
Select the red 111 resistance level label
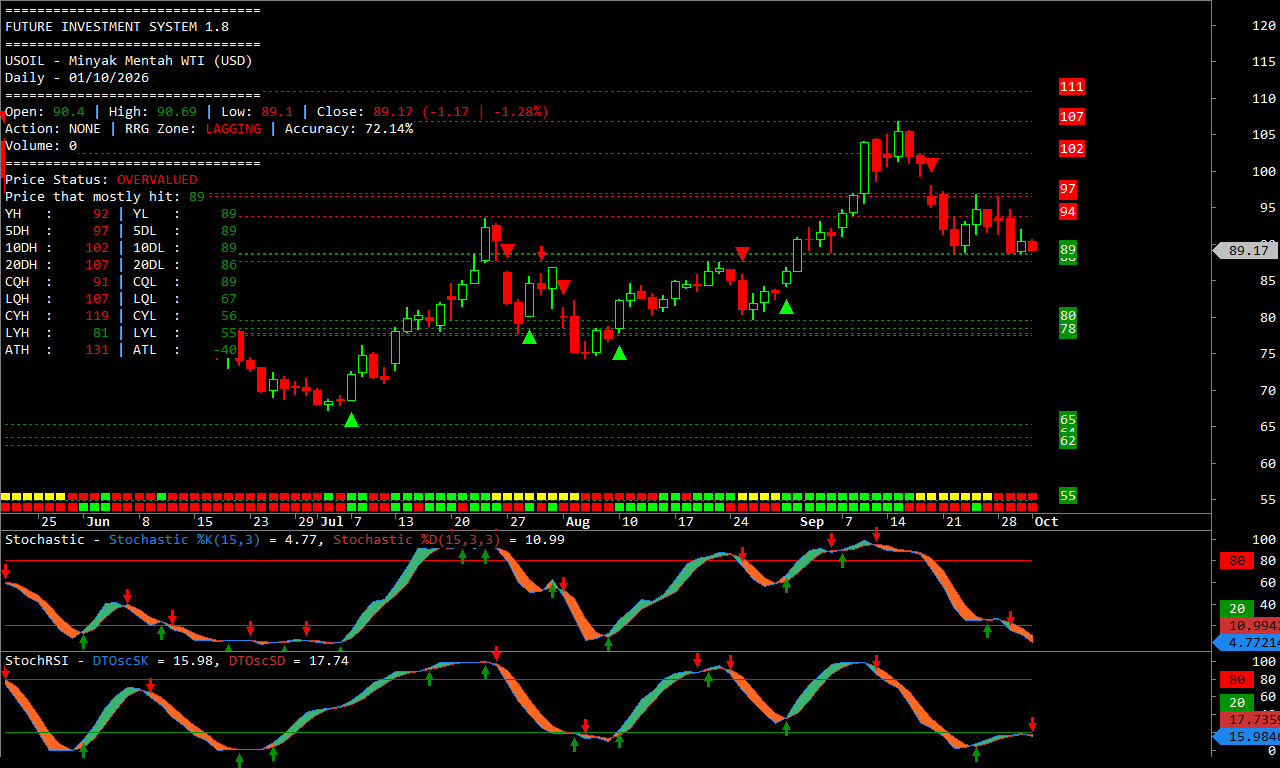coord(1071,87)
